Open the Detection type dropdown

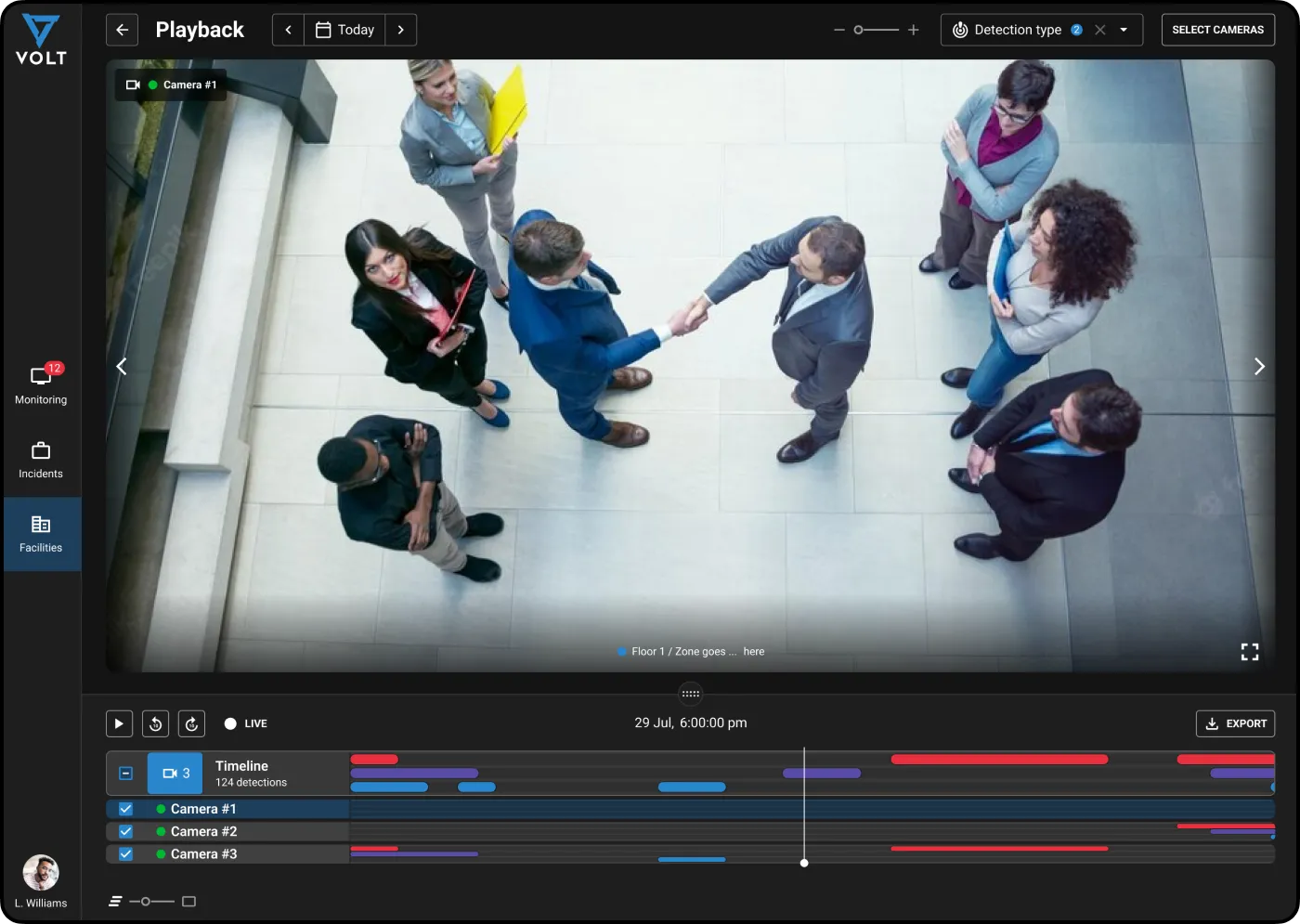point(1124,30)
